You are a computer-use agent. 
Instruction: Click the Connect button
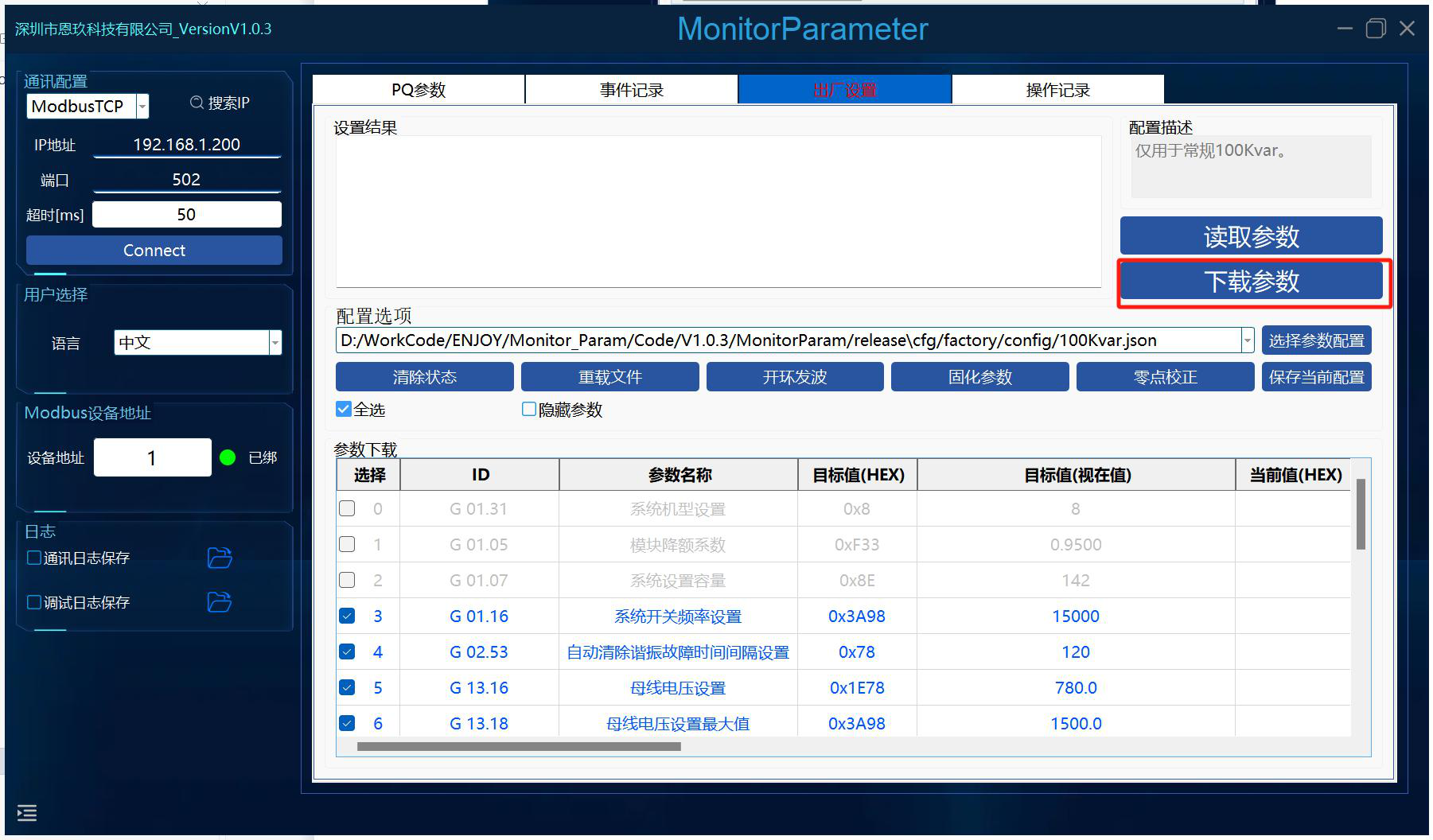tap(154, 250)
